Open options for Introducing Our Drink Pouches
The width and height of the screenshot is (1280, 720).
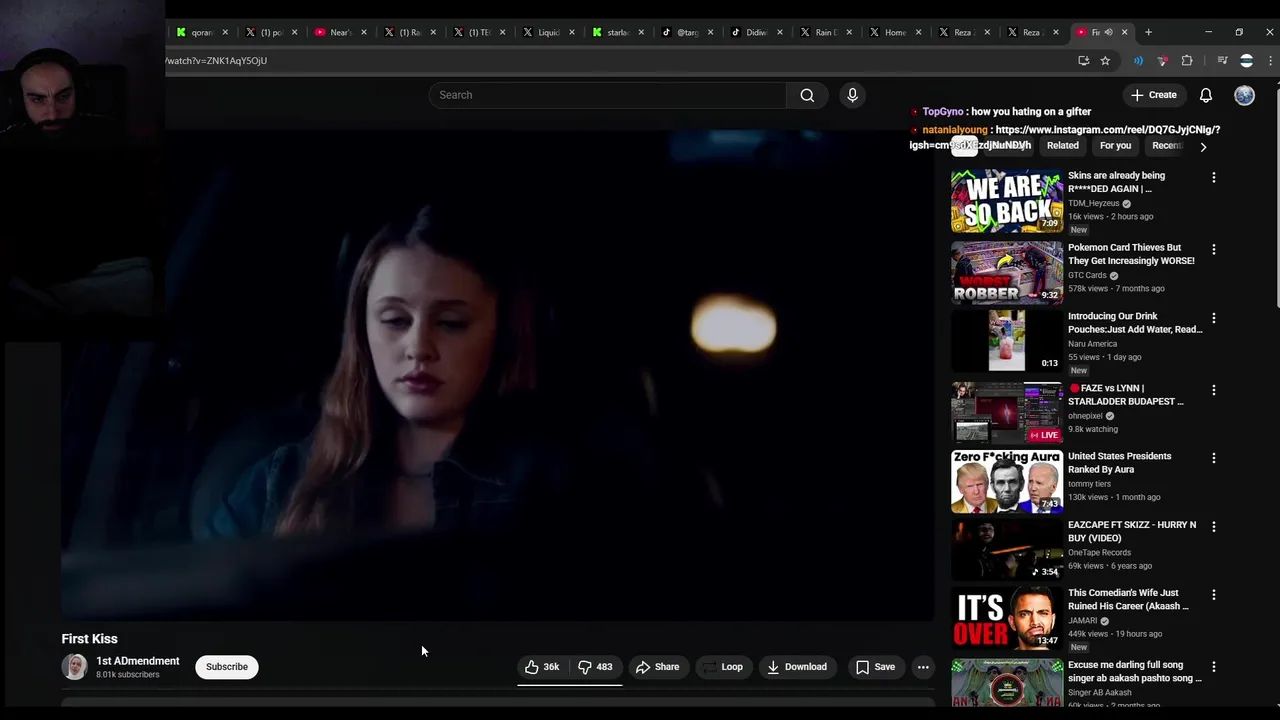click(x=1214, y=318)
